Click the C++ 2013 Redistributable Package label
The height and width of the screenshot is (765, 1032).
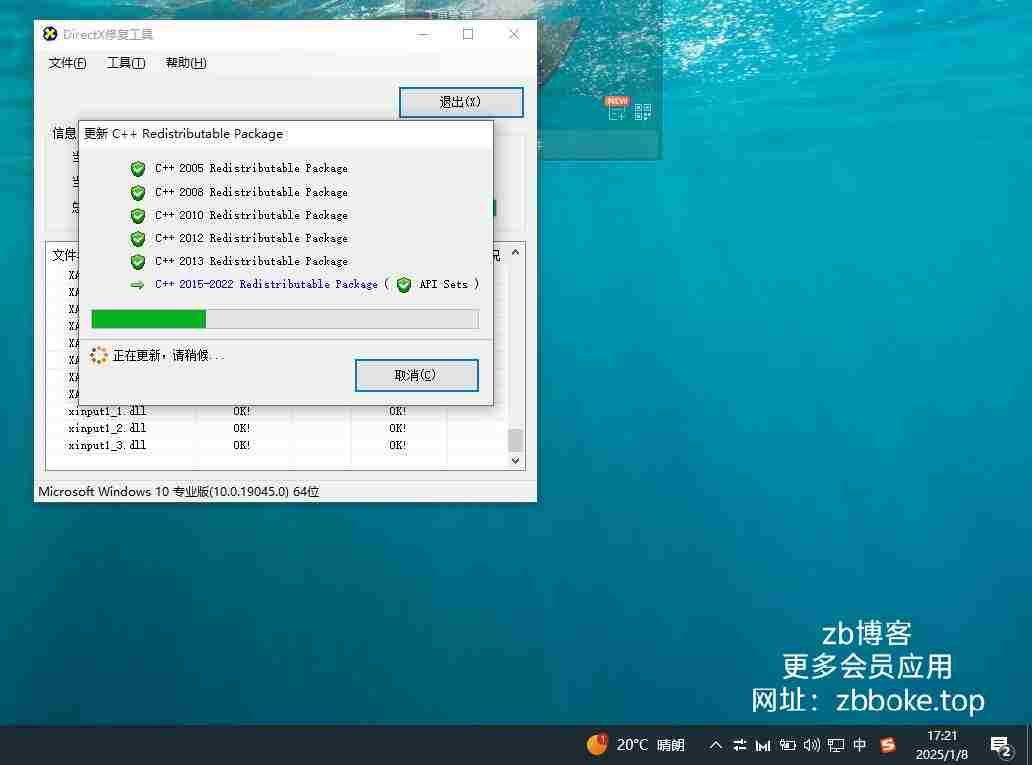click(x=251, y=261)
